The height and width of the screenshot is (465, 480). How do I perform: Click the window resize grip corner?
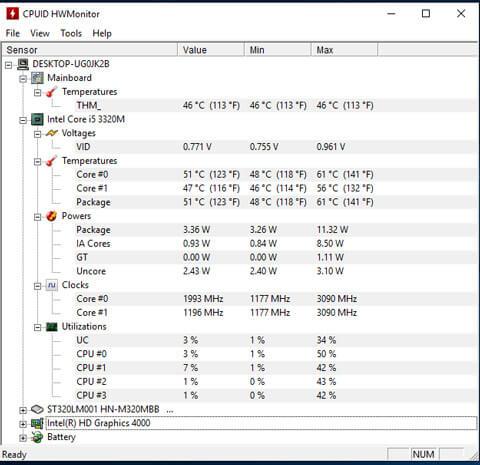473,456
